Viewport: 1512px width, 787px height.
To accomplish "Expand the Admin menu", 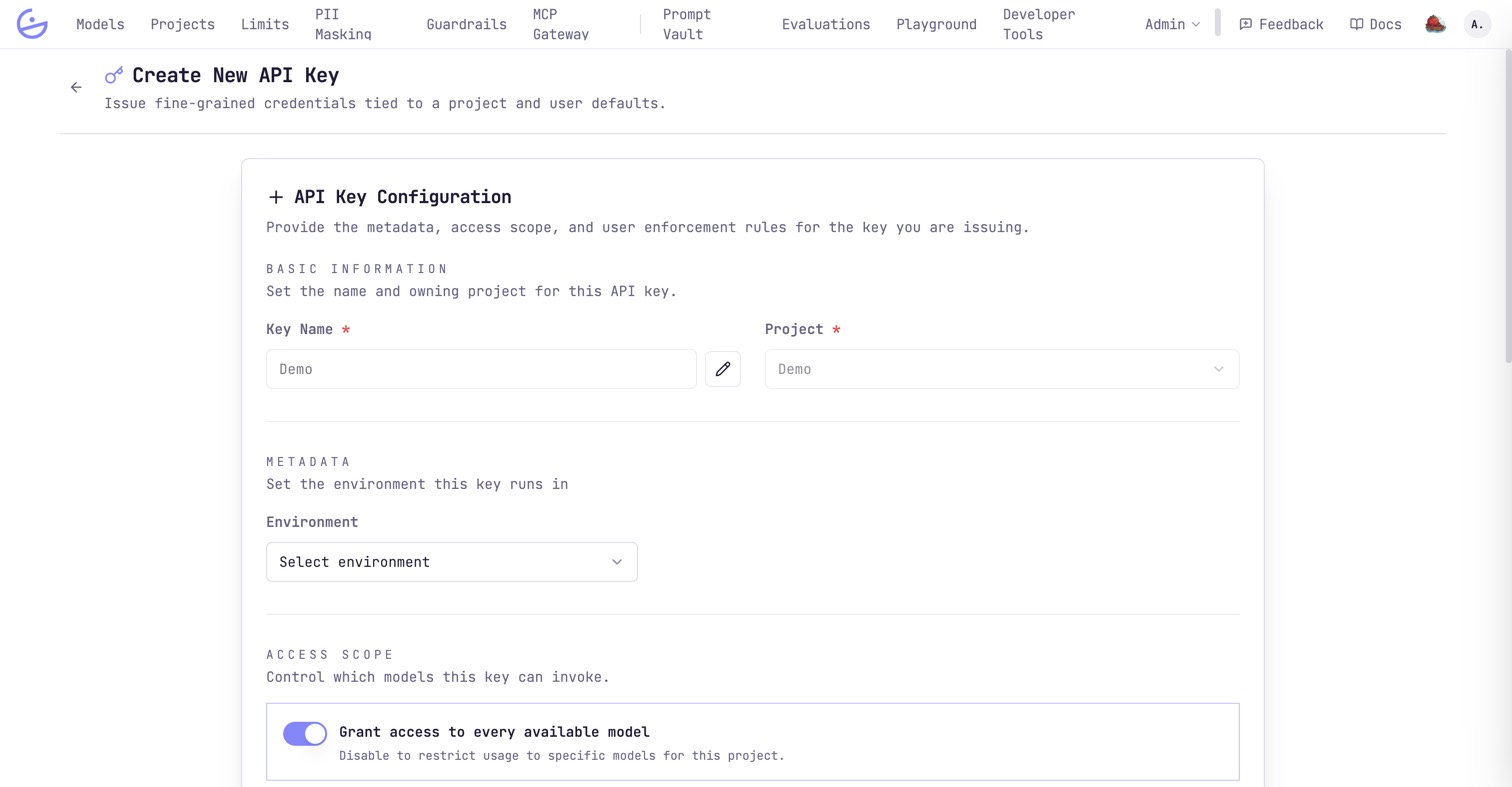I will point(1172,24).
